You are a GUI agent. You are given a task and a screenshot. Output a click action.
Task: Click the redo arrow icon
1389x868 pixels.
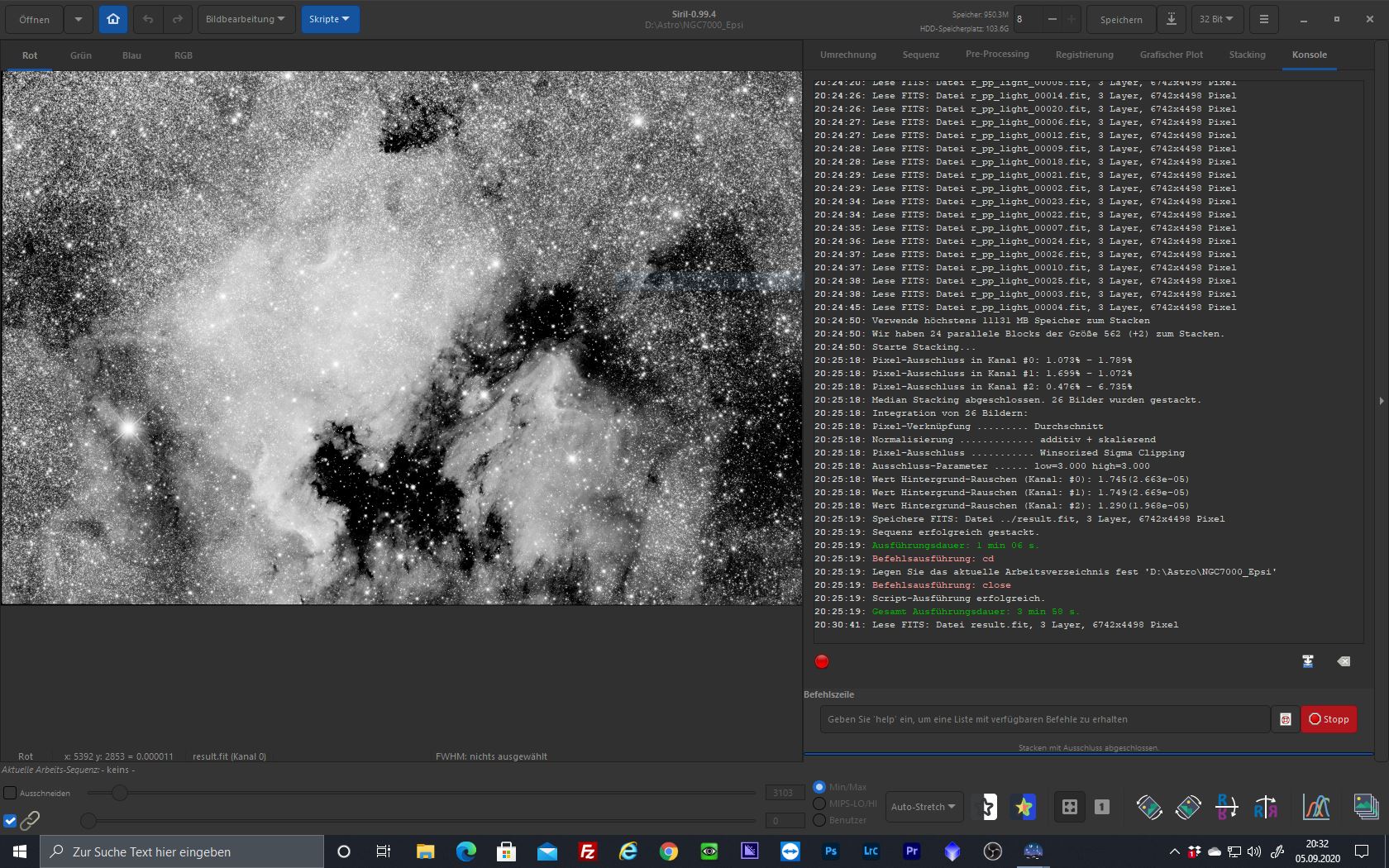click(x=177, y=19)
